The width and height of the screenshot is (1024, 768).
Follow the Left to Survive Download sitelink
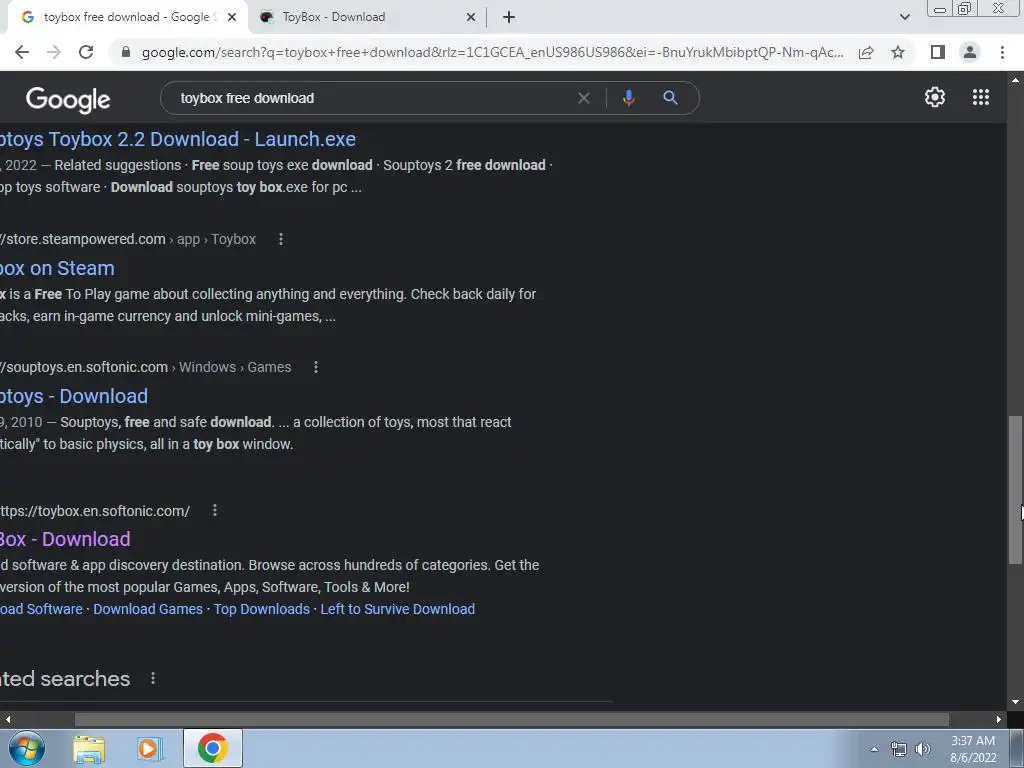pos(398,609)
